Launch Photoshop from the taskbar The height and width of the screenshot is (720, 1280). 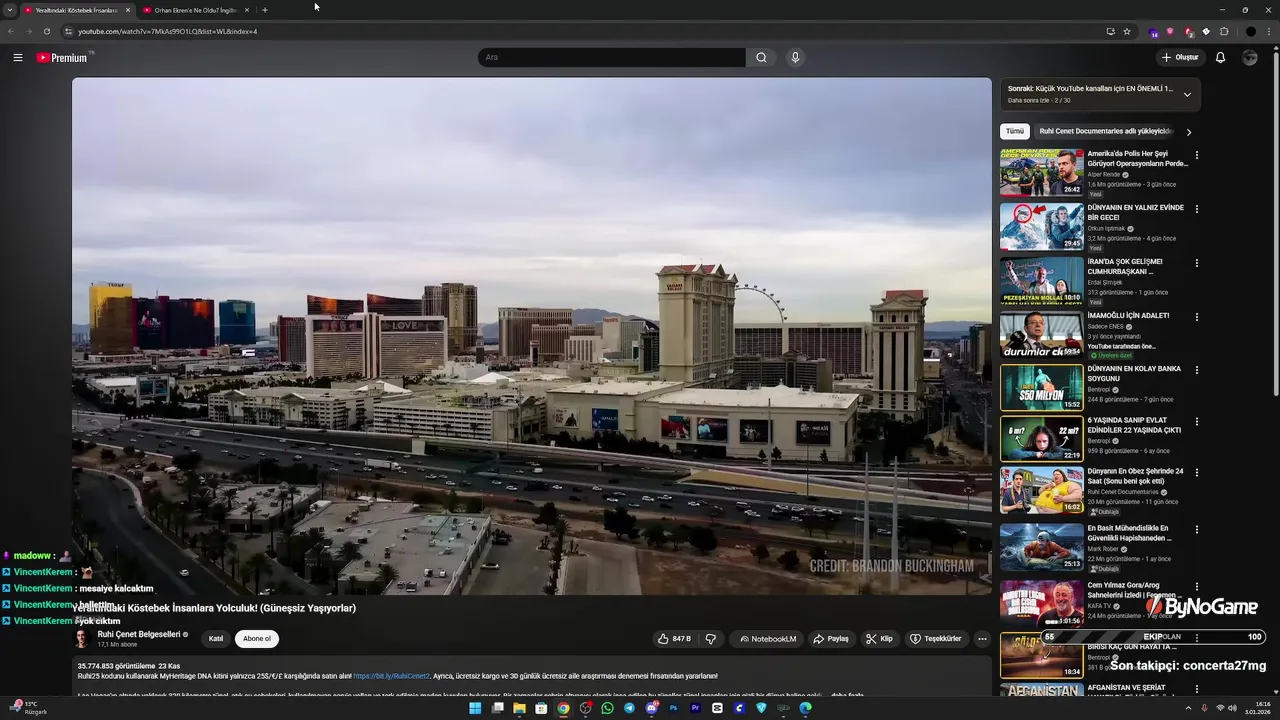pyautogui.click(x=673, y=708)
